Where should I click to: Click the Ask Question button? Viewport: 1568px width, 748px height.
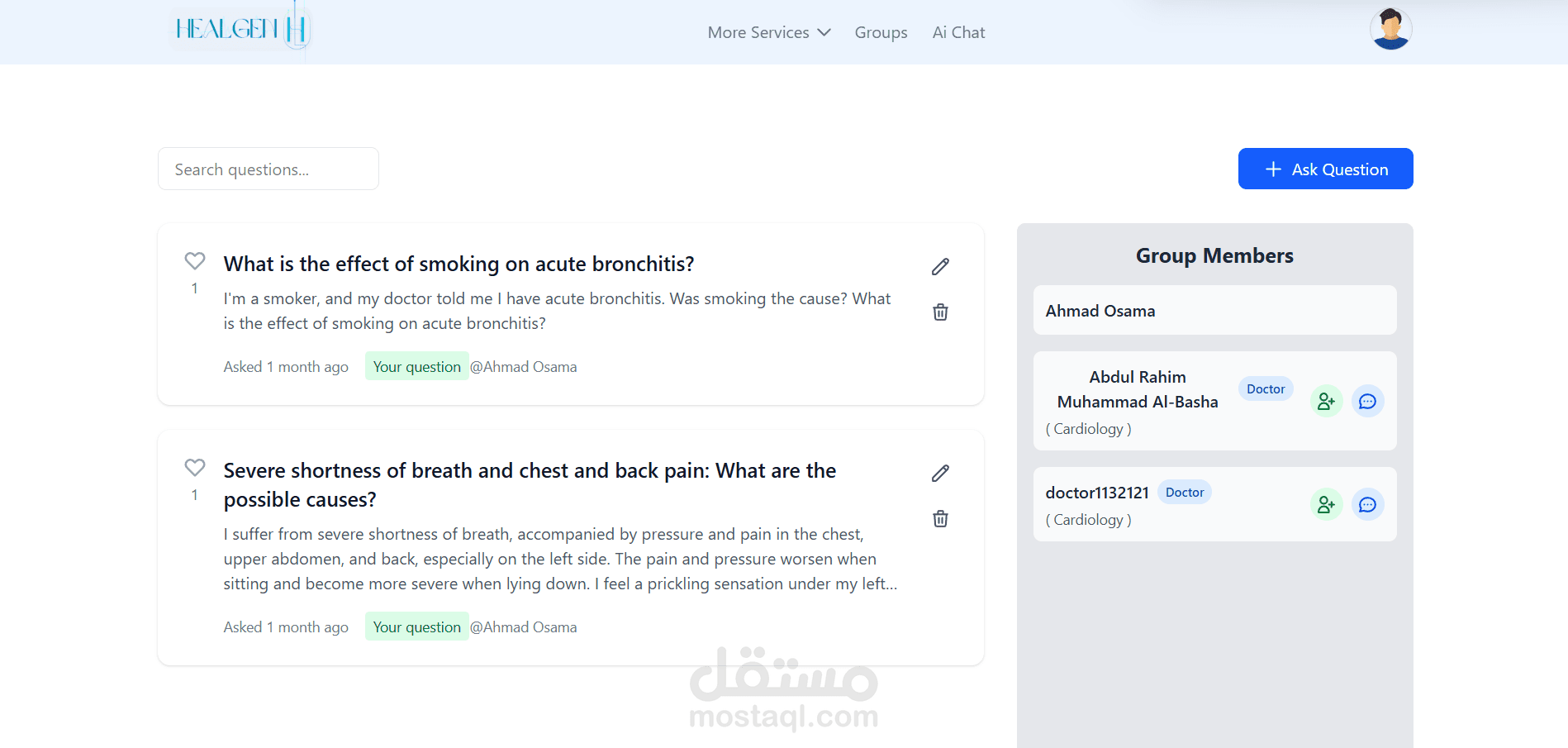(1325, 169)
